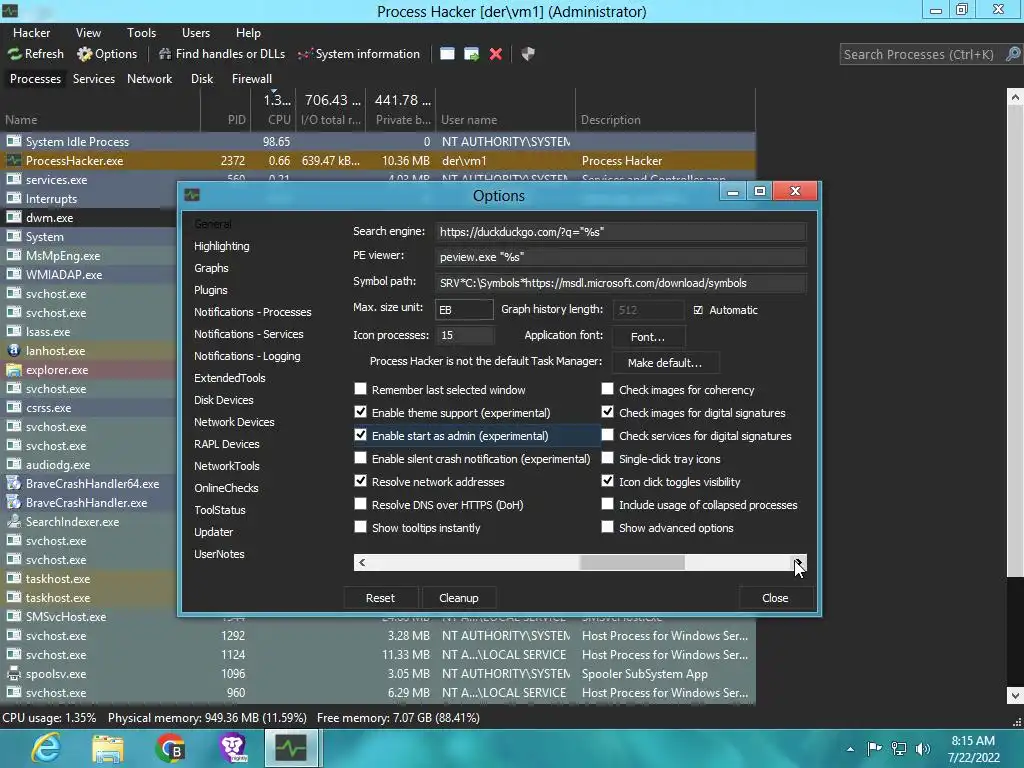Screen dimensions: 1024x768
Task: Open the Users menu
Action: (196, 33)
